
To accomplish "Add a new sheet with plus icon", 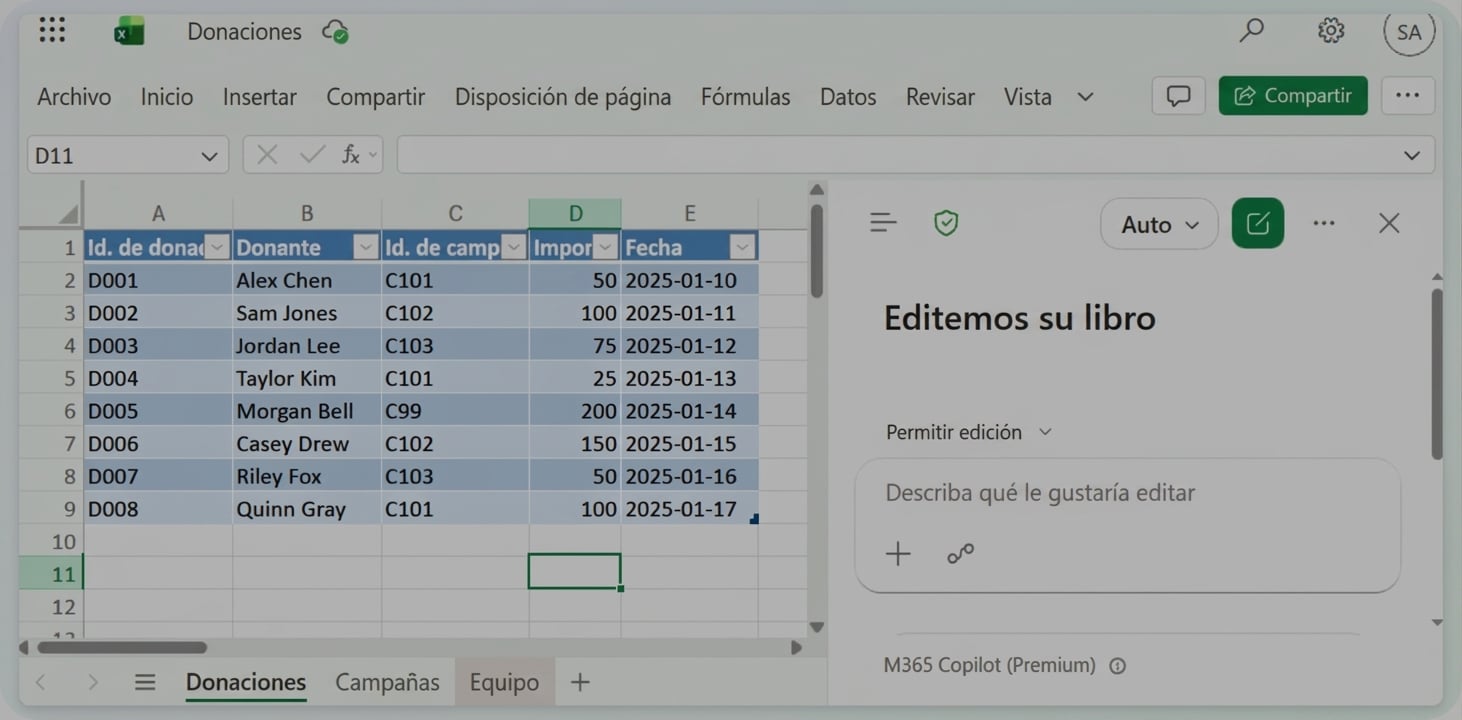I will pos(580,683).
